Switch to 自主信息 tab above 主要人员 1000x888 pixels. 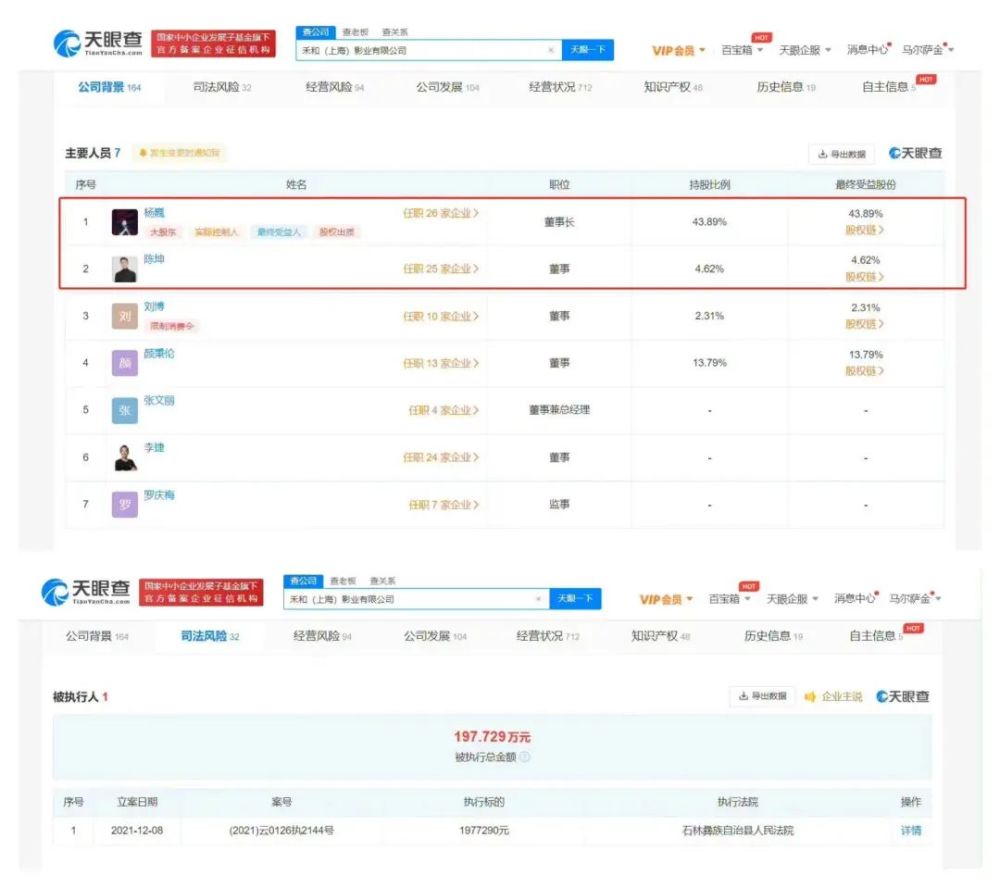888,87
